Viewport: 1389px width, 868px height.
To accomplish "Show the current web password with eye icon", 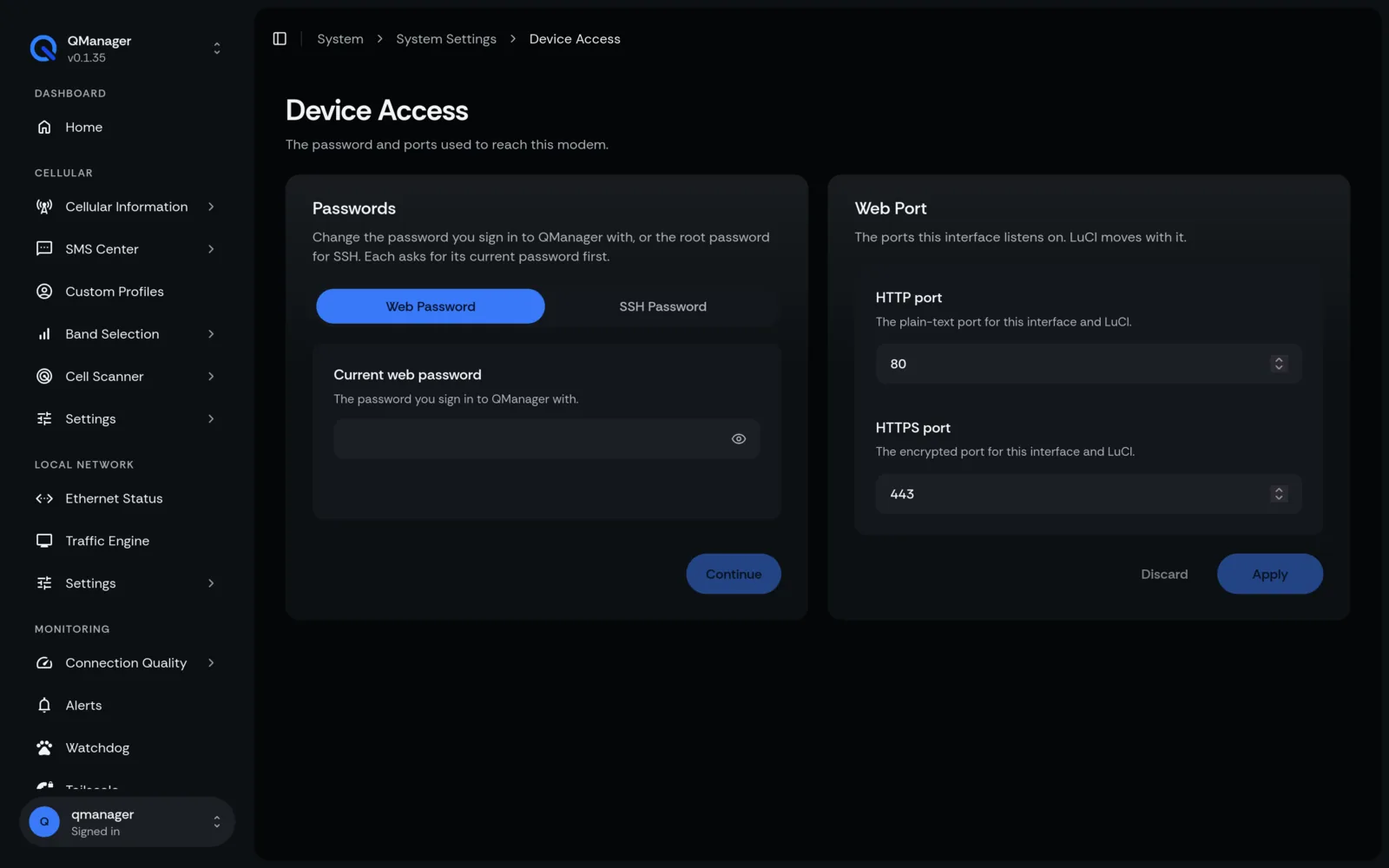I will point(739,439).
